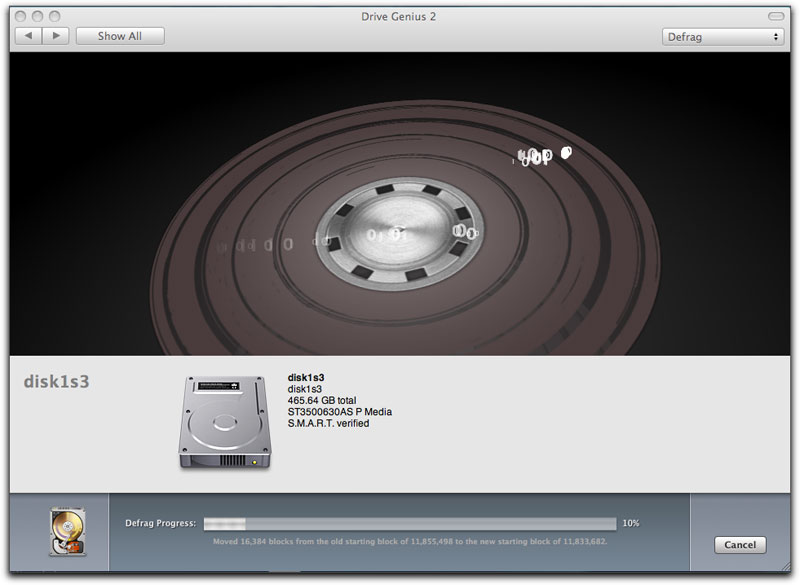Screen dimensions: 800x585
Task: Minimize the Drive Genius 2 window
Action: click(37, 16)
